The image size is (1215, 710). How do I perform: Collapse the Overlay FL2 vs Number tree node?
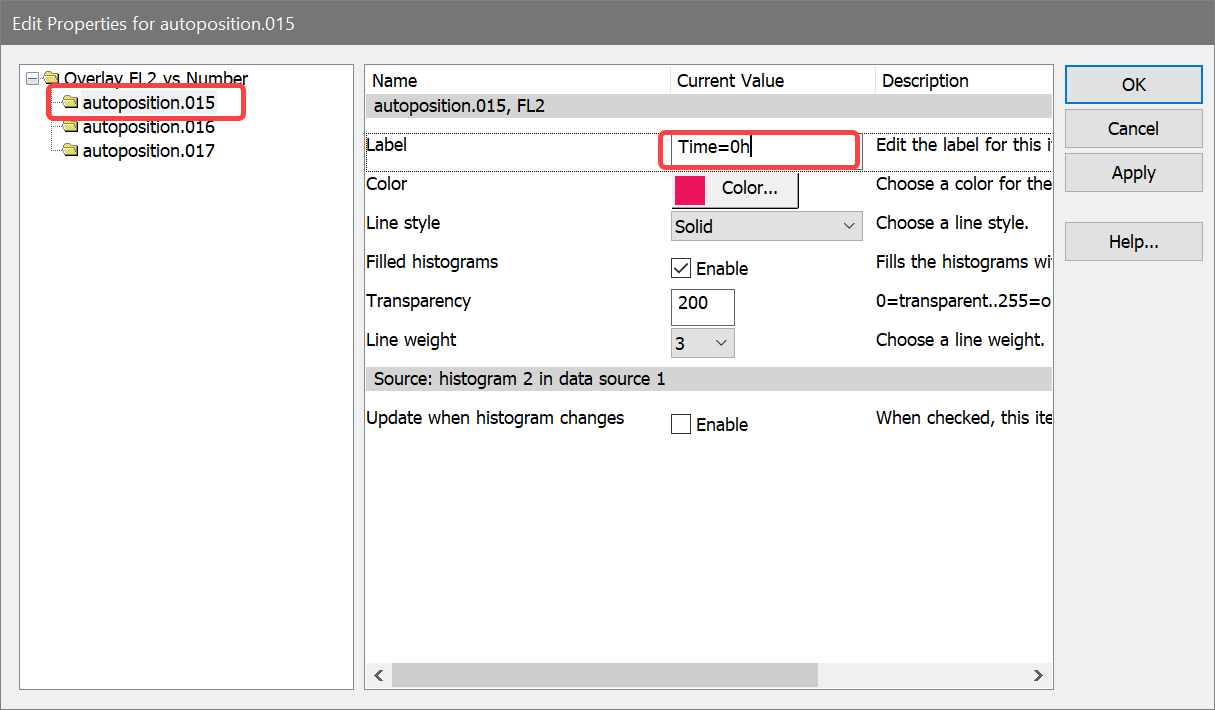click(x=33, y=78)
